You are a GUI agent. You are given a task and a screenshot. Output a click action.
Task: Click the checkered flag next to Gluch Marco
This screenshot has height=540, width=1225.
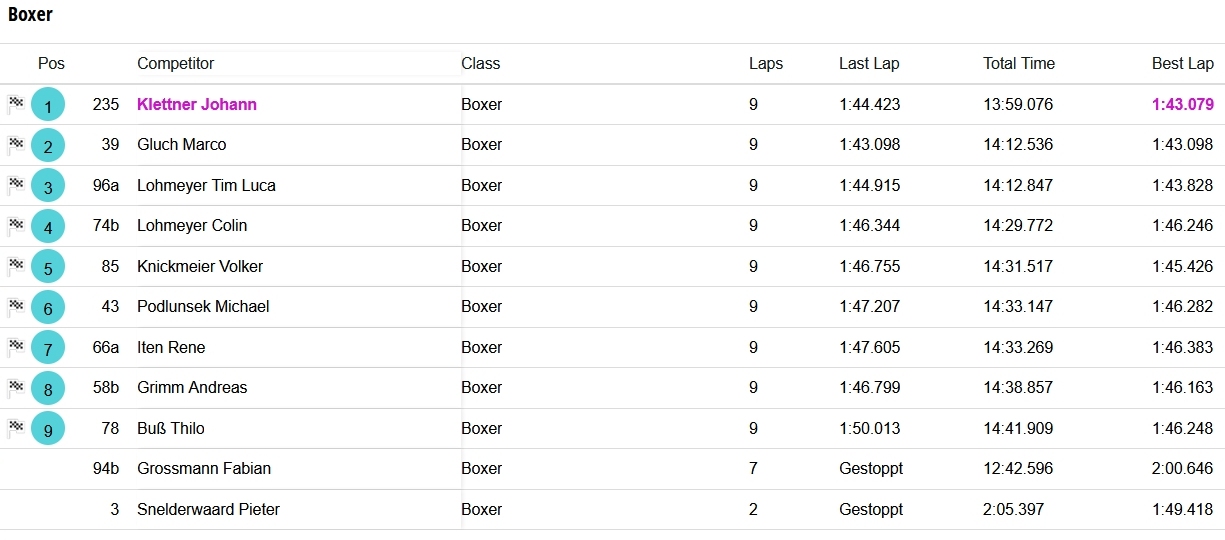(15, 144)
